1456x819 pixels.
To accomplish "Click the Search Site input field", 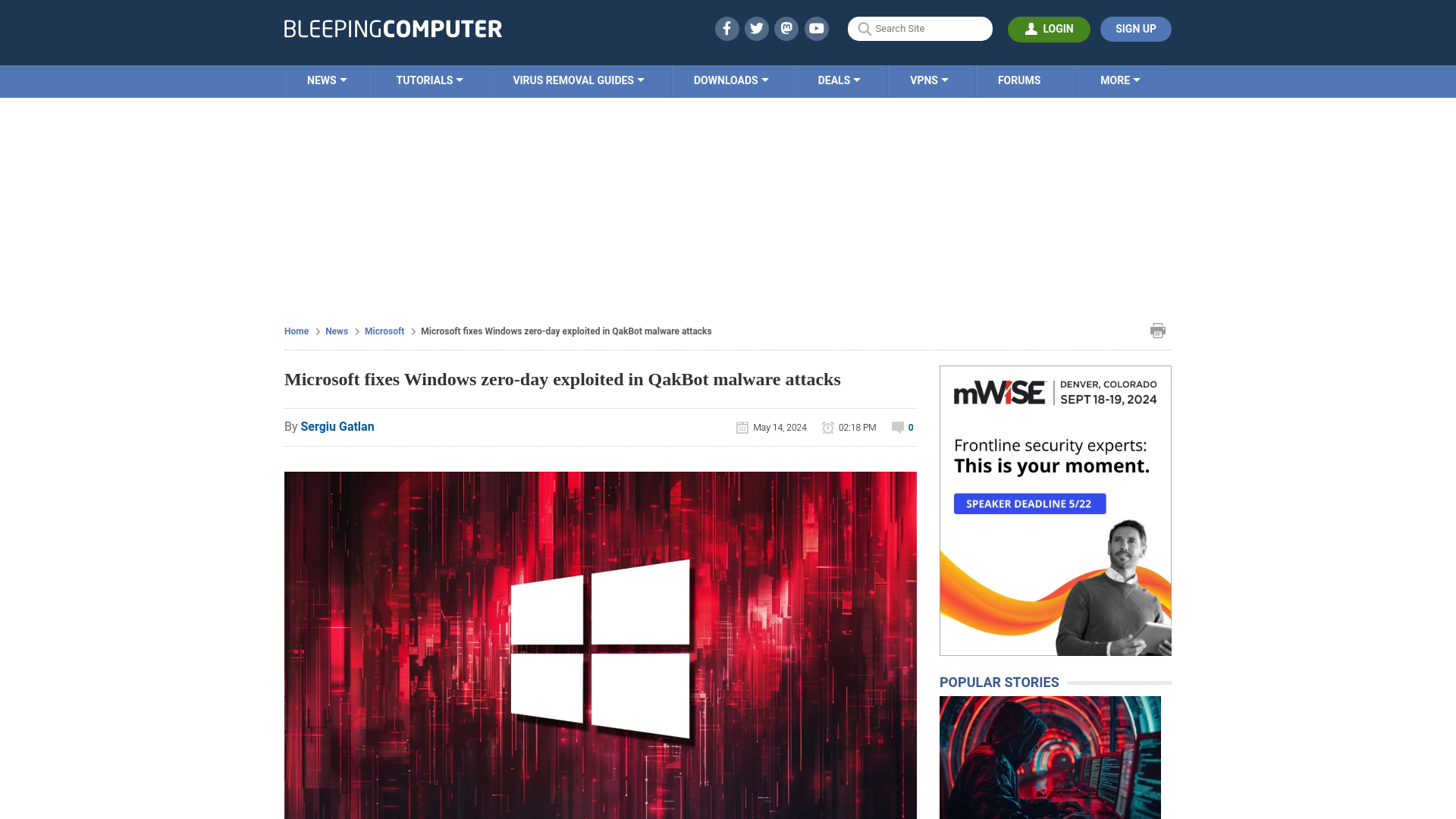I will coord(920,28).
